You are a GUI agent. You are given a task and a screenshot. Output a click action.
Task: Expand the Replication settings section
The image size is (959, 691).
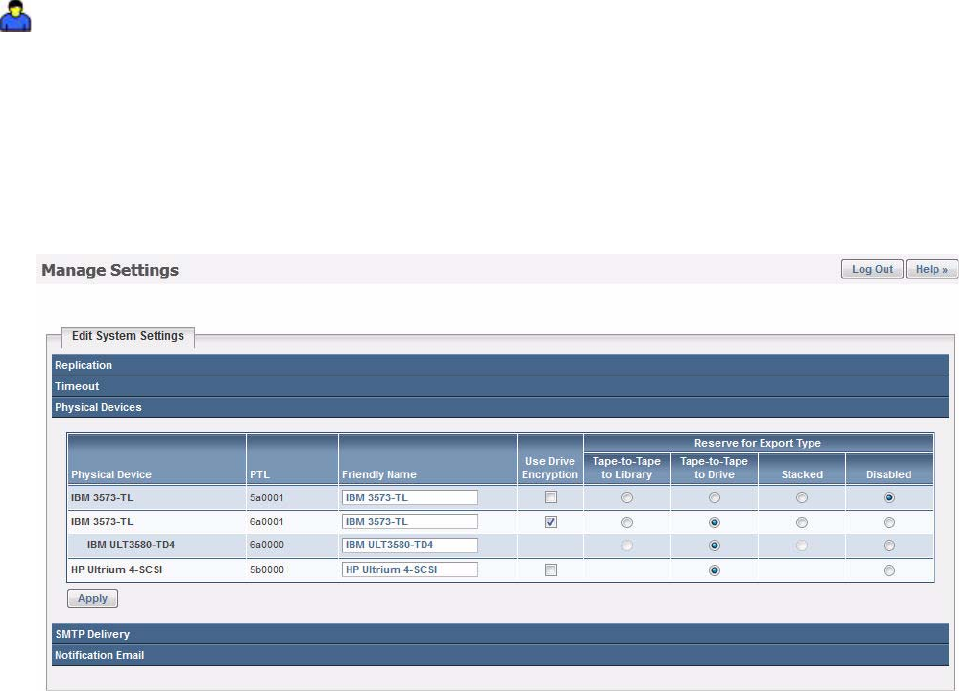(500, 365)
